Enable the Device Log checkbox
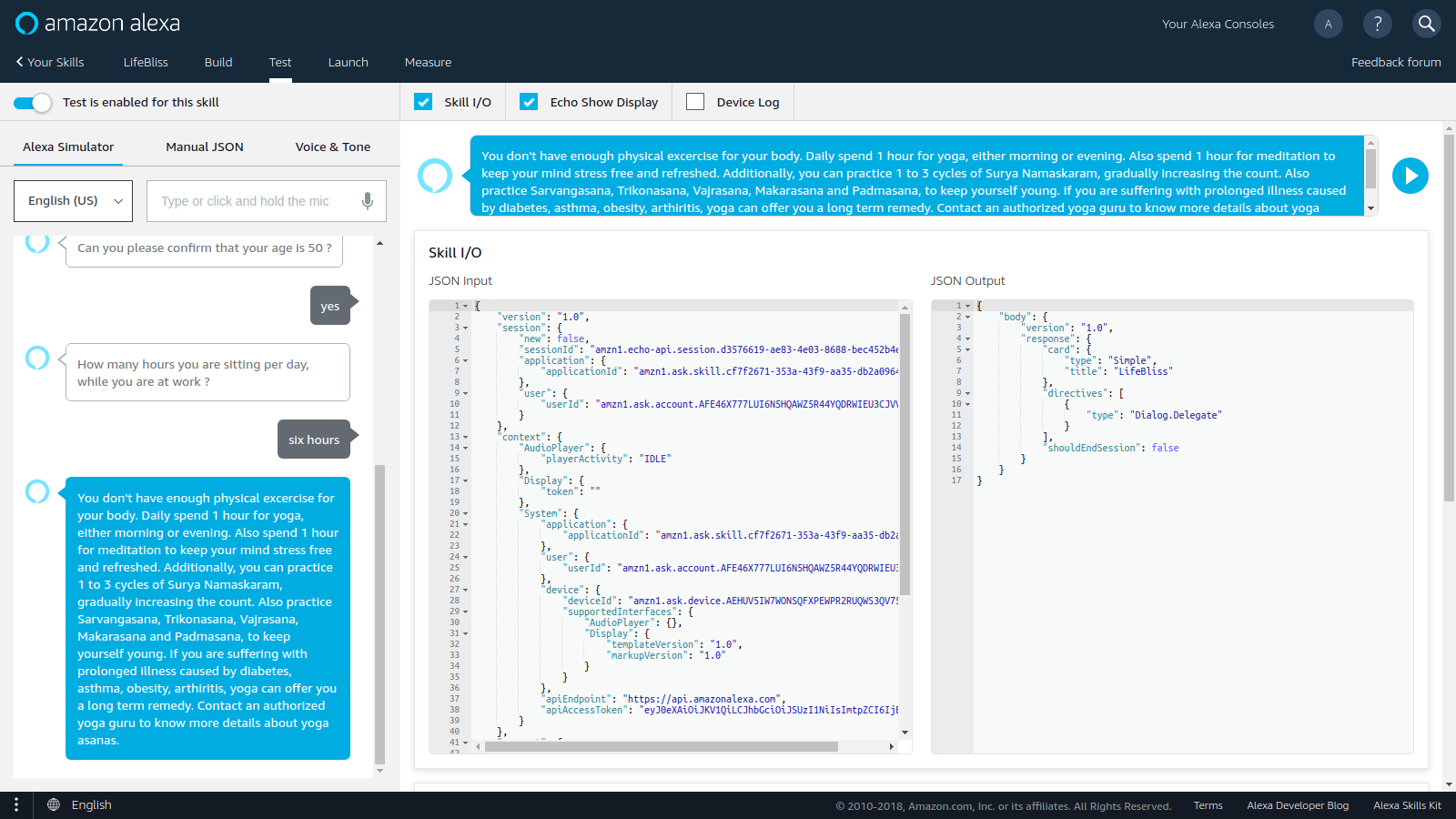1456x819 pixels. click(x=695, y=102)
